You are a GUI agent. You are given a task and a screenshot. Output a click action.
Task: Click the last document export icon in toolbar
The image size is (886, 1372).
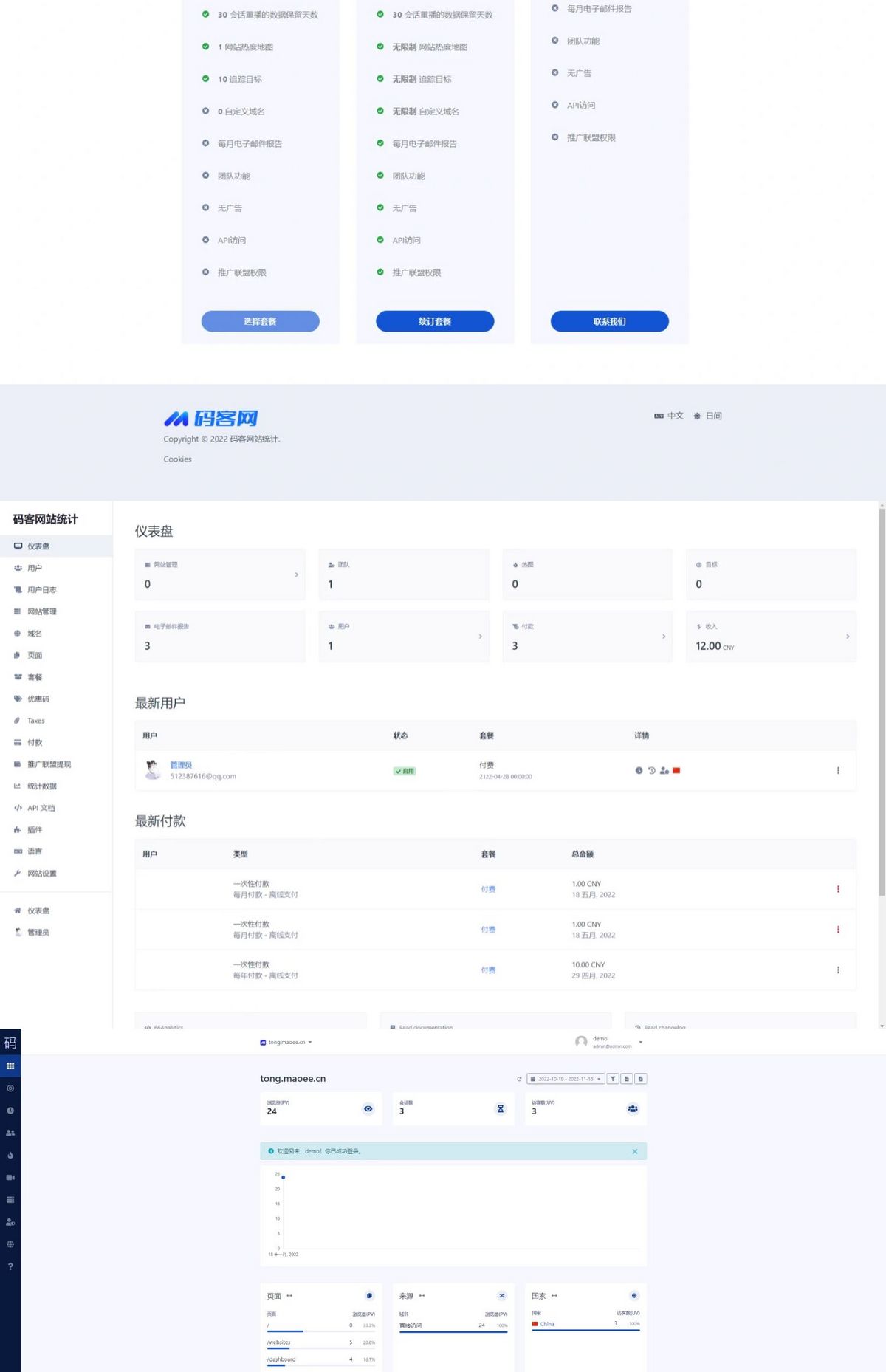pyautogui.click(x=641, y=1079)
